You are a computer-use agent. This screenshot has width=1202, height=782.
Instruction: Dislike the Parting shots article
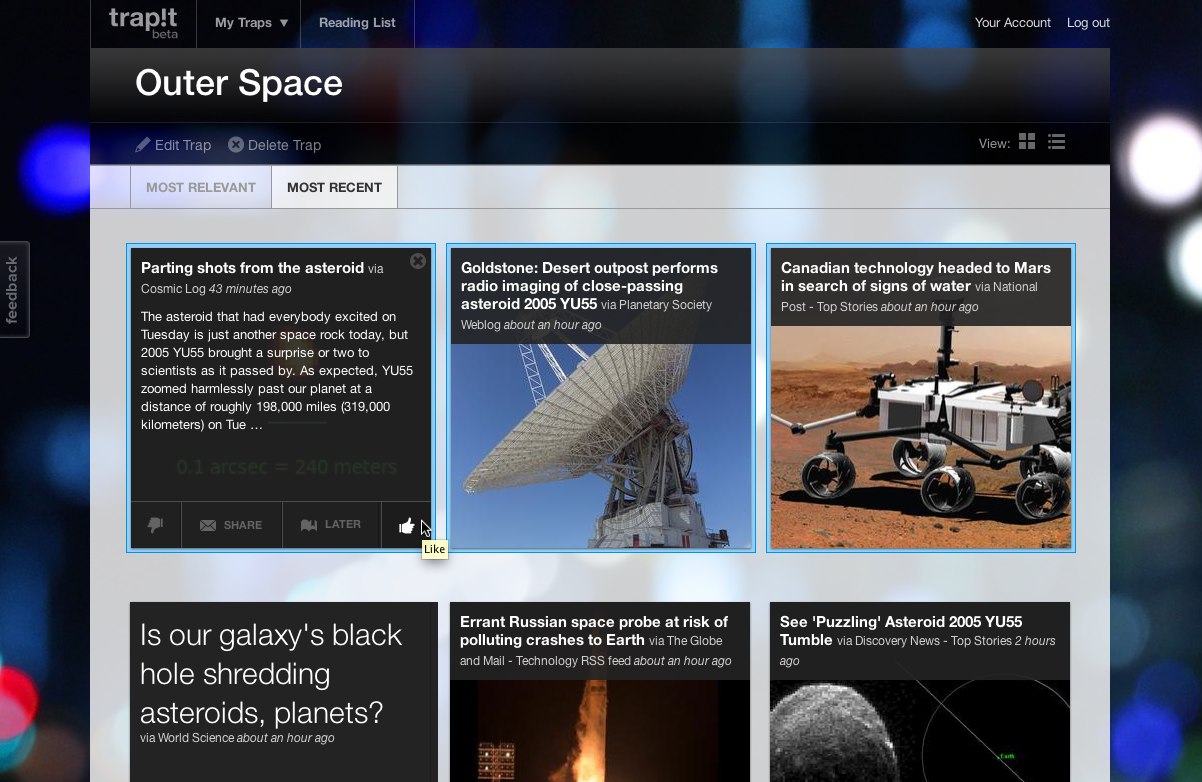(156, 525)
